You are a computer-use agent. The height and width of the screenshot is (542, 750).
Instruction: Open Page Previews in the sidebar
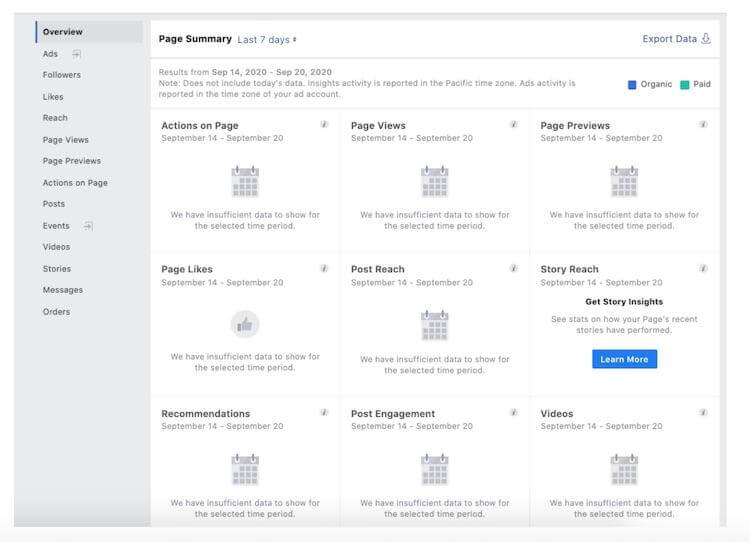72,161
